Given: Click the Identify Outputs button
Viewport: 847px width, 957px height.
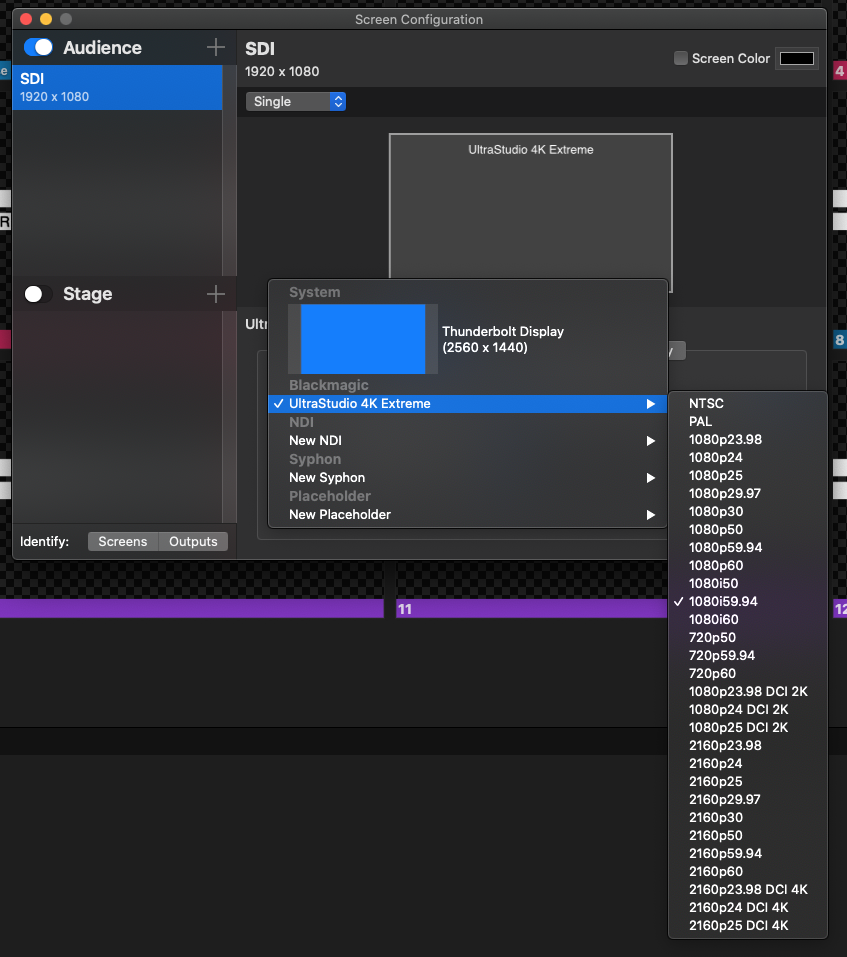Looking at the screenshot, I should [x=193, y=541].
